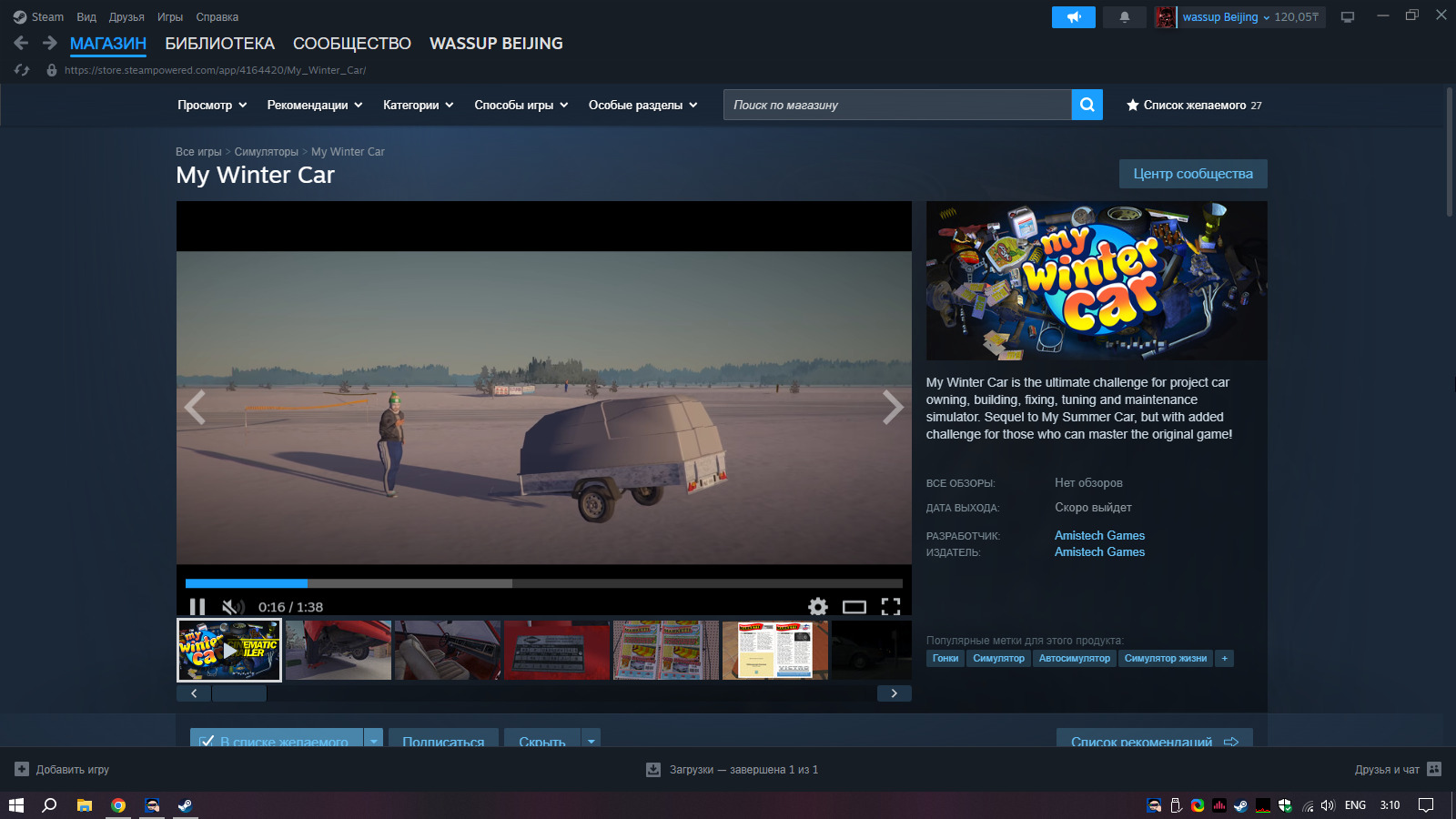This screenshot has width=1456, height=819.
Task: Click the Центр сообщества button
Action: [1193, 174]
